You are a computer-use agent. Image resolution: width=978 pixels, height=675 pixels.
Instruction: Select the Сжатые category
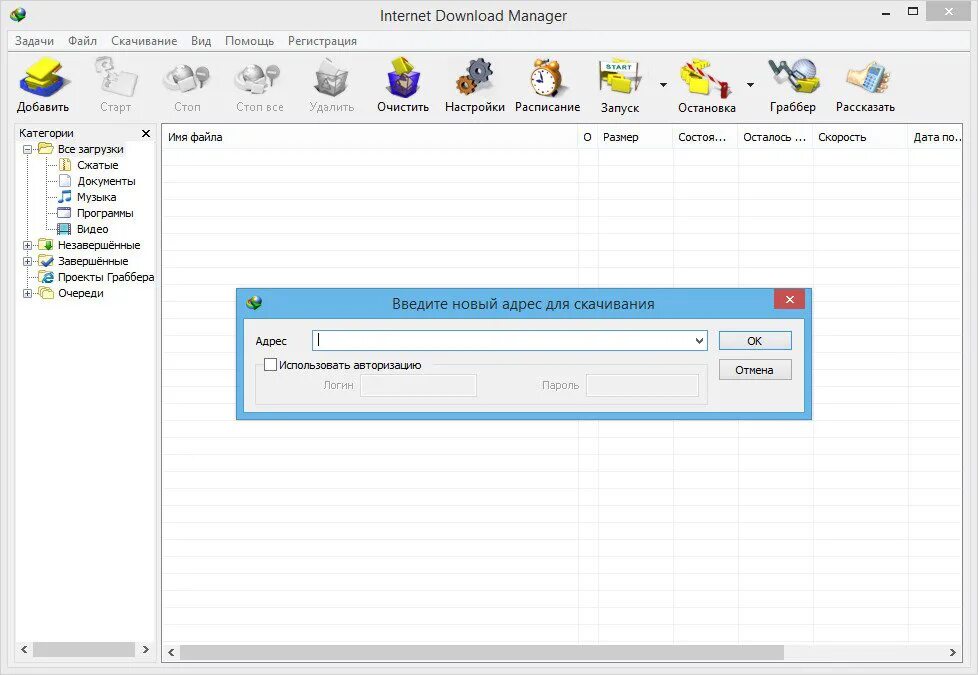tap(97, 165)
